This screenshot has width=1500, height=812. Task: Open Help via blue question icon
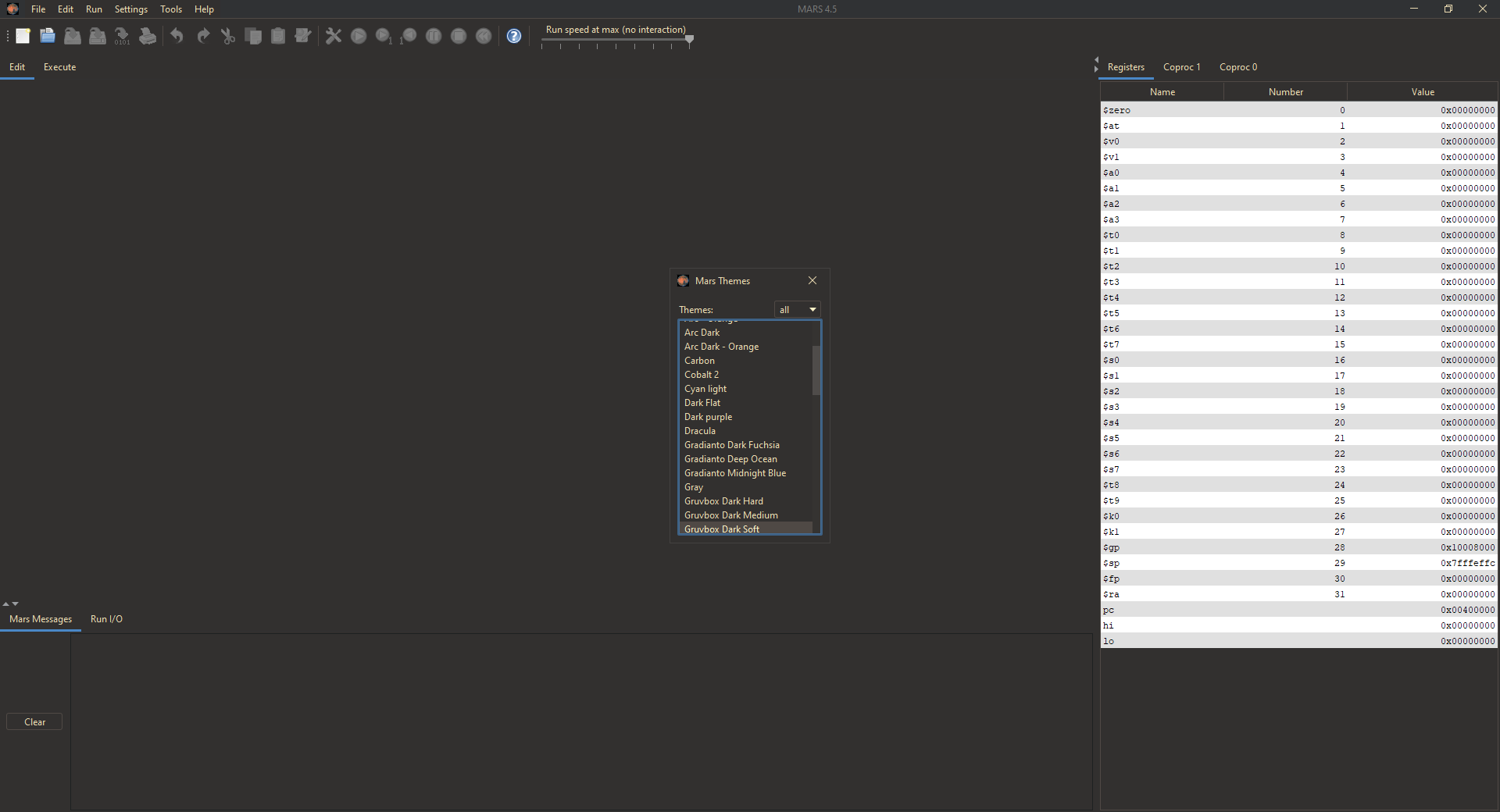[514, 36]
